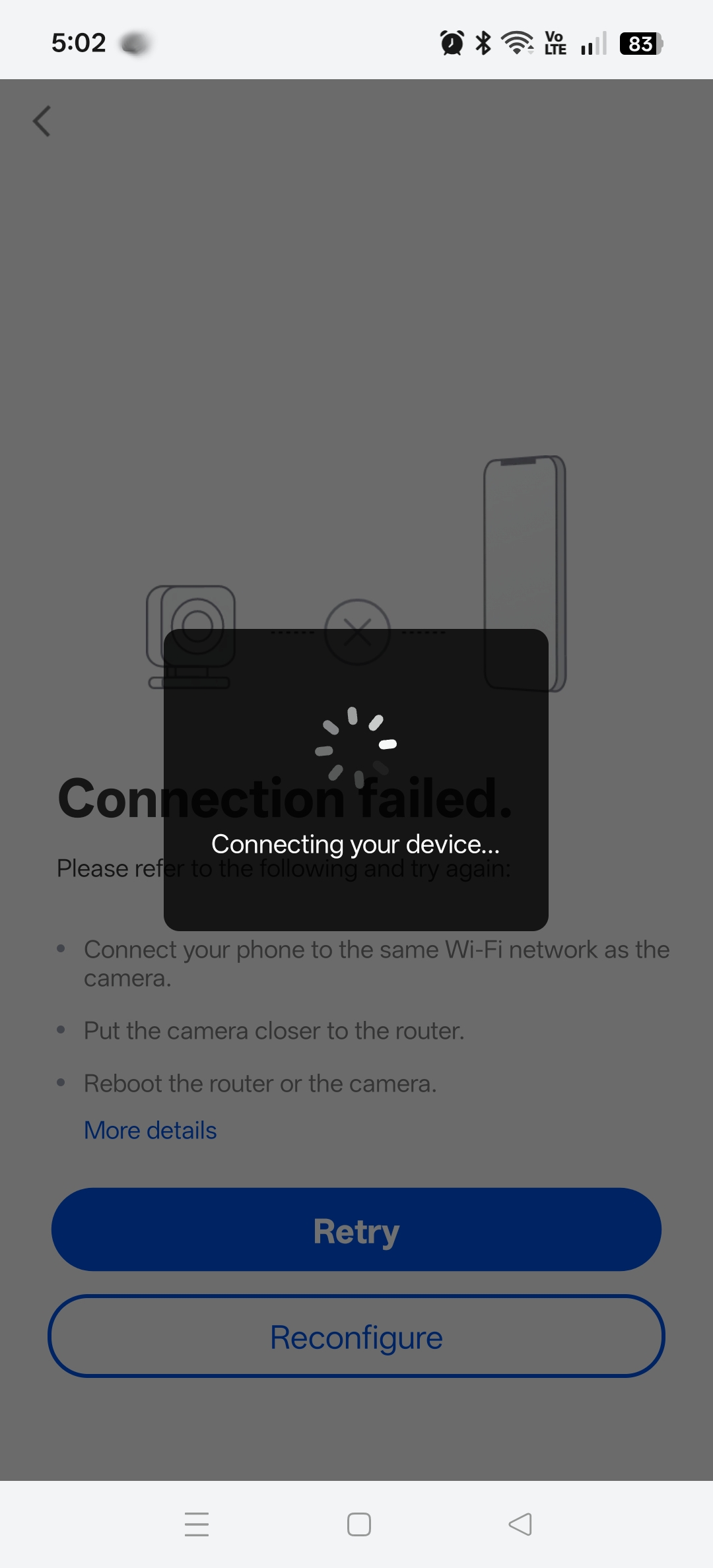Image resolution: width=713 pixels, height=1568 pixels.
Task: Click the Reconfigure button
Action: pyautogui.click(x=356, y=1336)
